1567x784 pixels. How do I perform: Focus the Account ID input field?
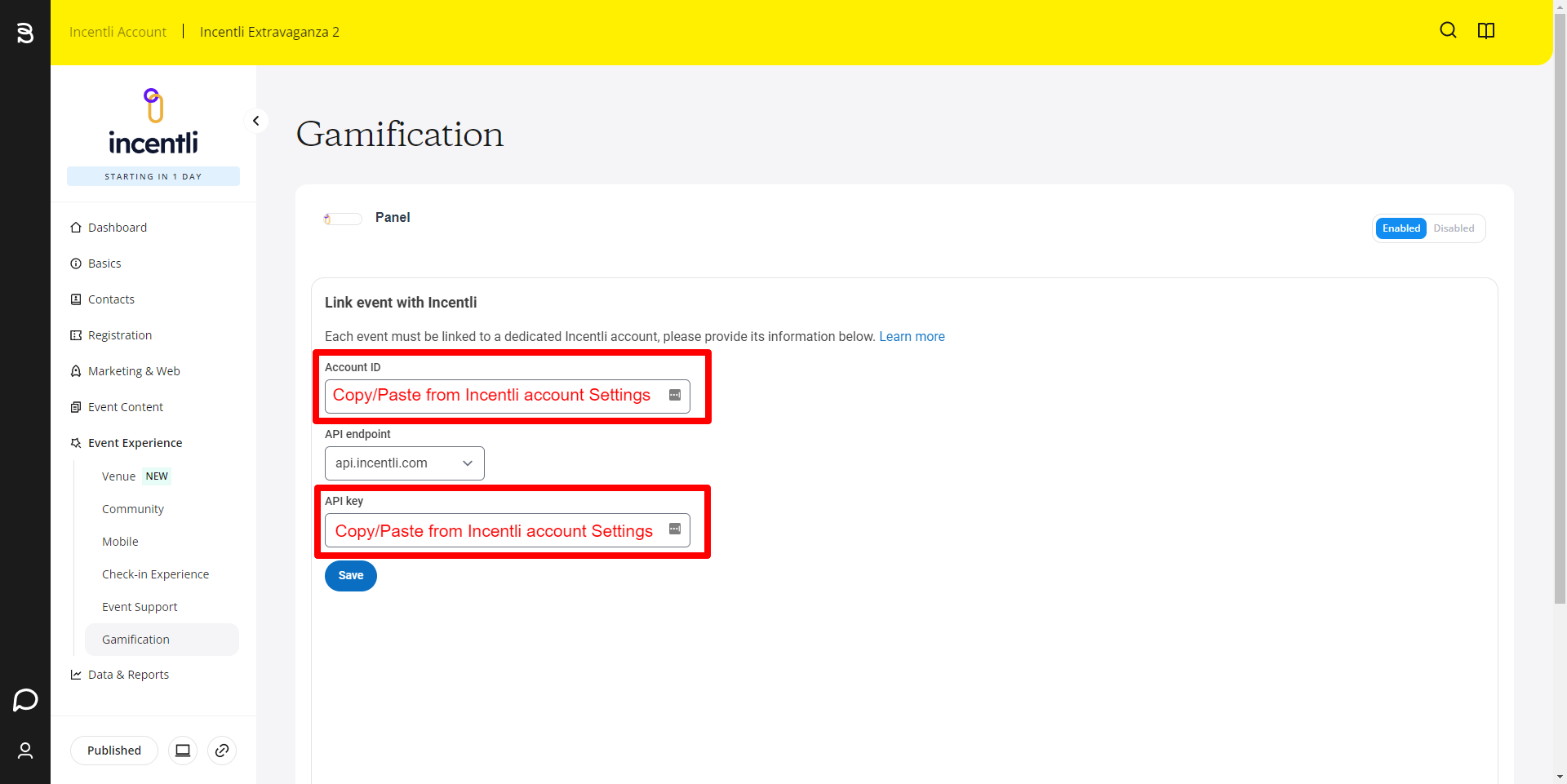(508, 396)
